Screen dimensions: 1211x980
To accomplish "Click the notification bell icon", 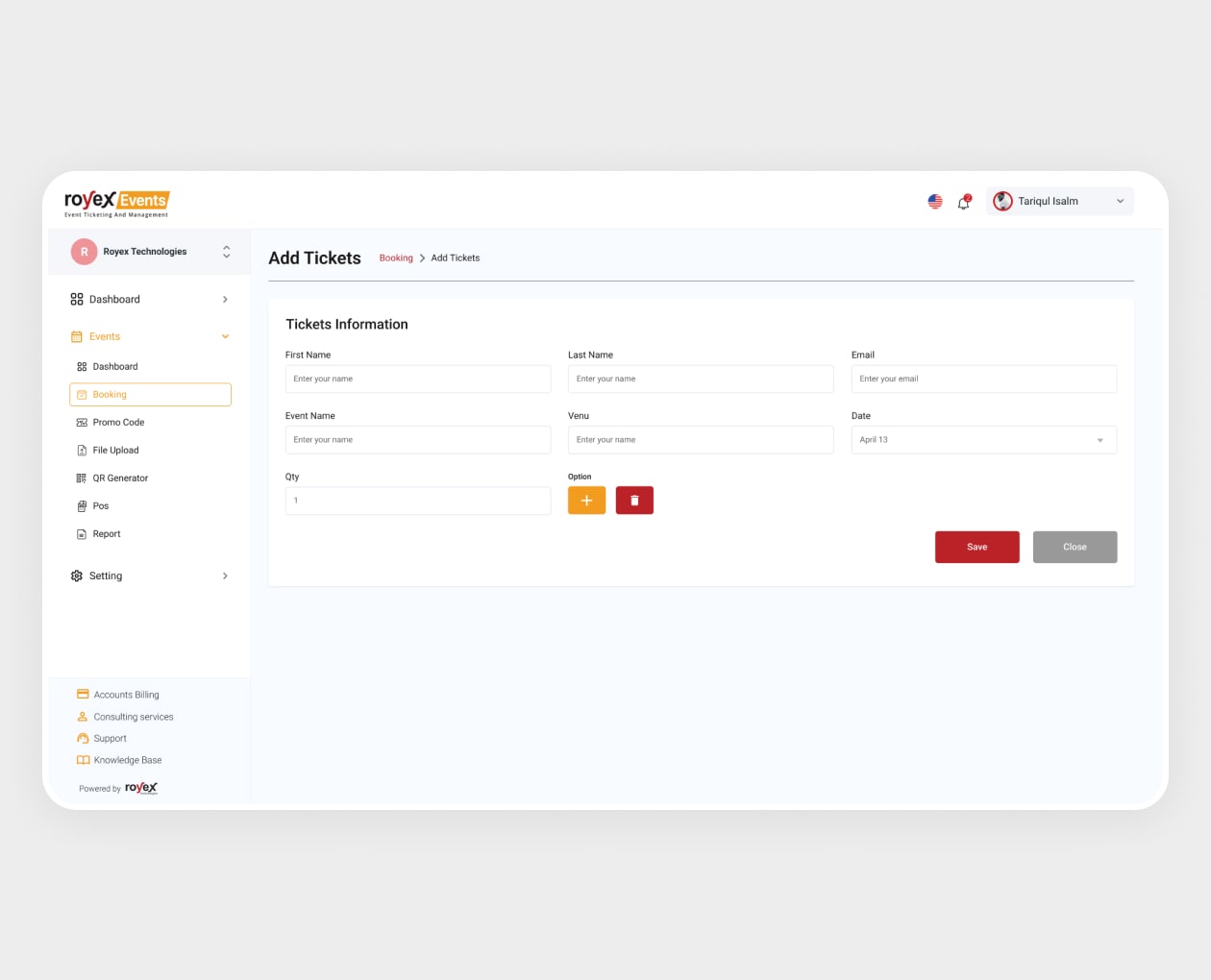I will [x=963, y=202].
